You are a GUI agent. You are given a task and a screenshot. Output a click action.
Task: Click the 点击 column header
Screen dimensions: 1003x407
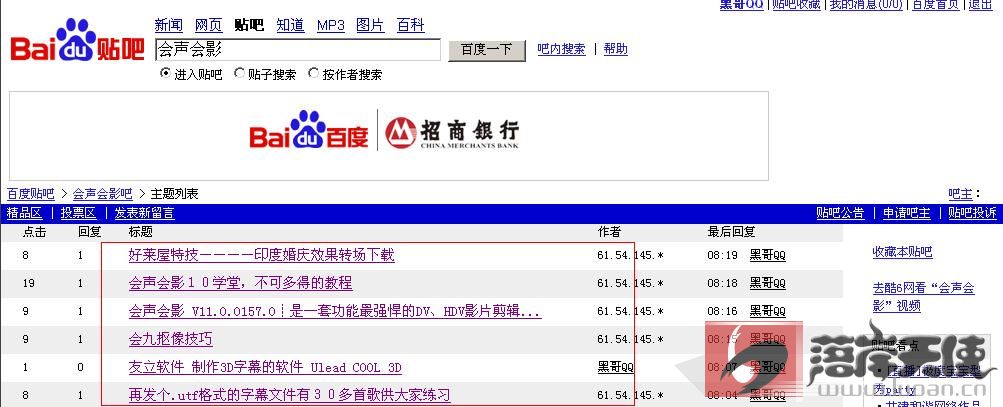(x=35, y=232)
